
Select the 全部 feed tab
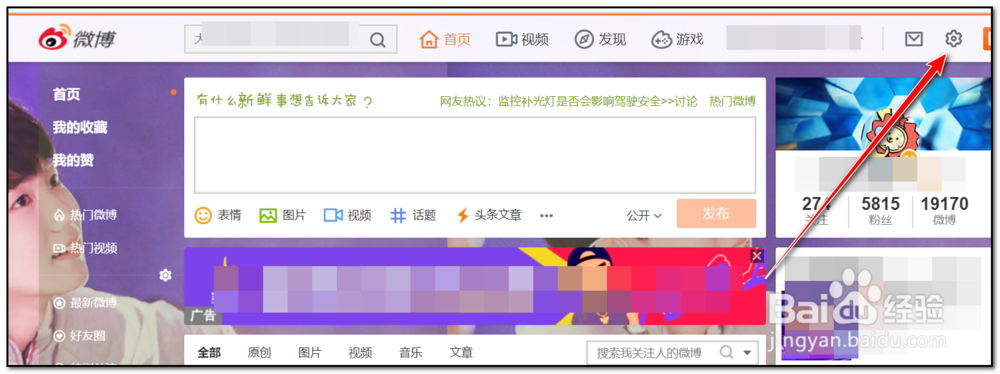coord(209,353)
